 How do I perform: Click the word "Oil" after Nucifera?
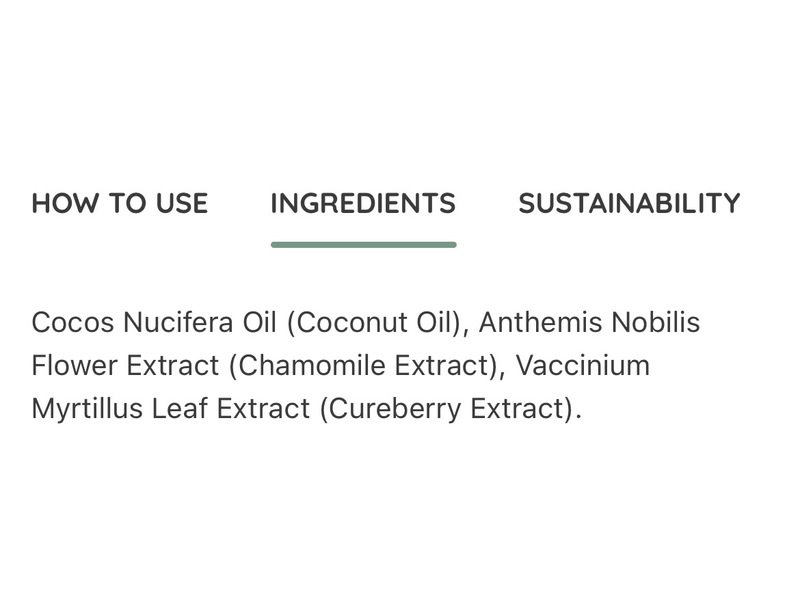point(262,323)
